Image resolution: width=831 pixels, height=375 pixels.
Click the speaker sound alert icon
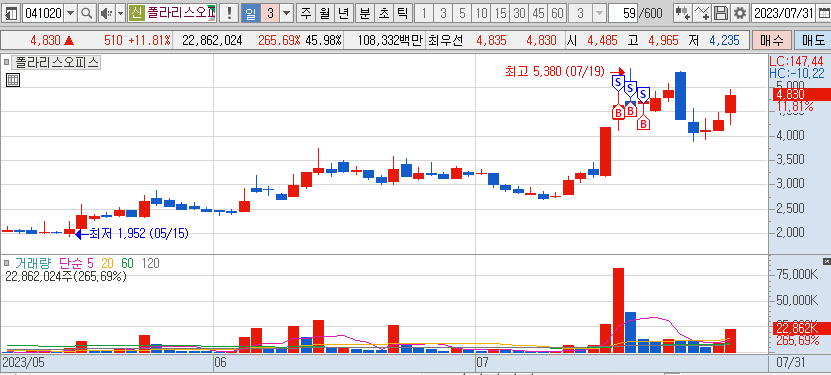click(106, 13)
